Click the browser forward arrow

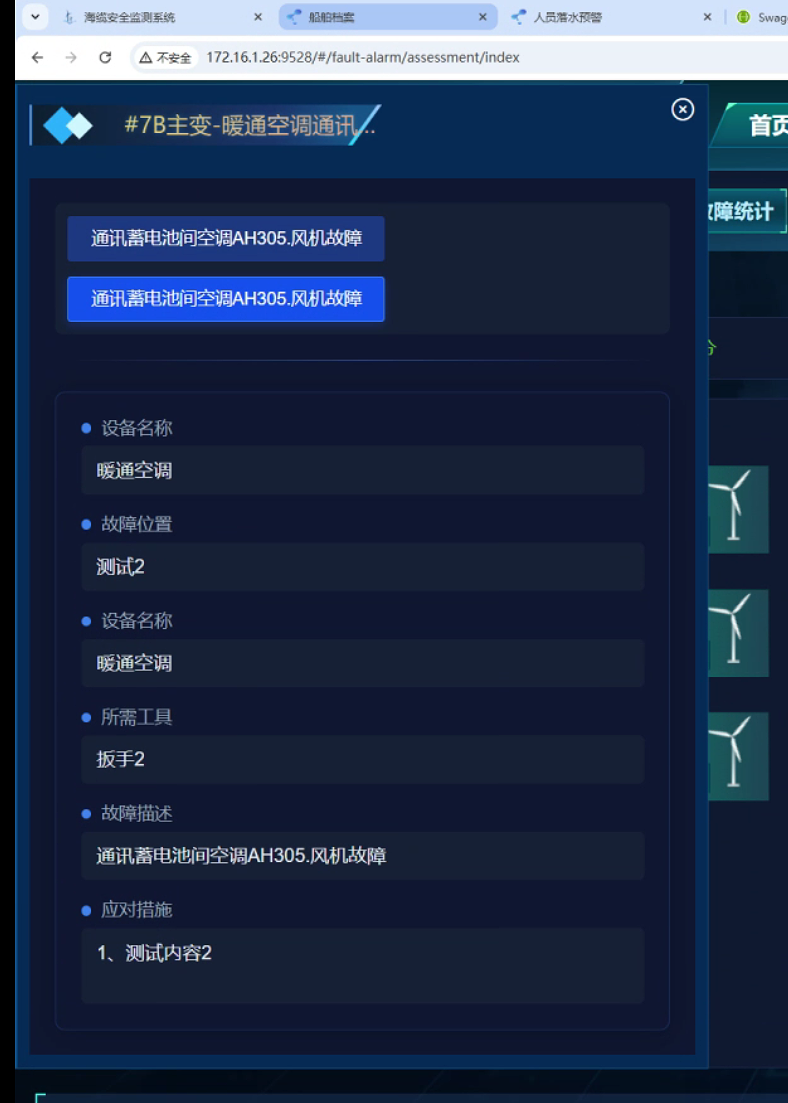coord(71,58)
